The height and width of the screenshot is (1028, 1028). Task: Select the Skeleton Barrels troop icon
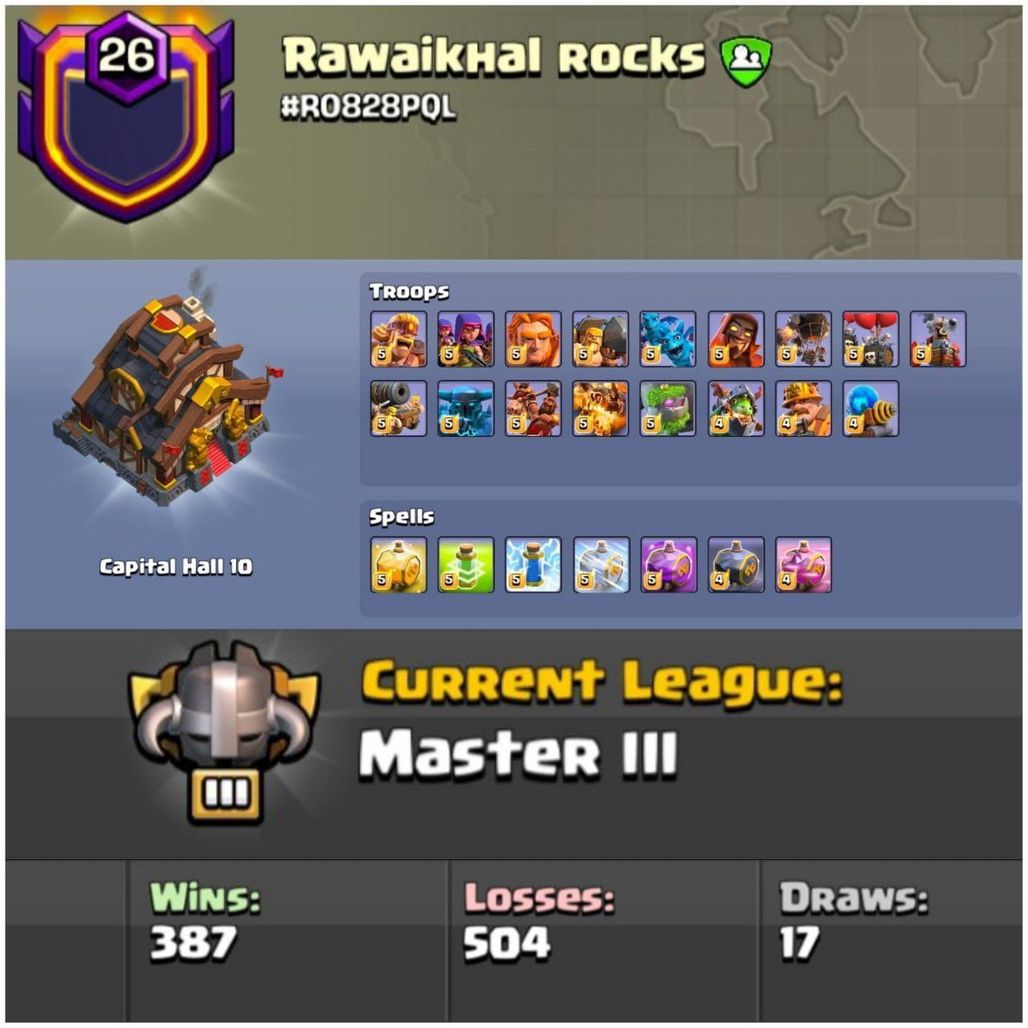click(871, 339)
